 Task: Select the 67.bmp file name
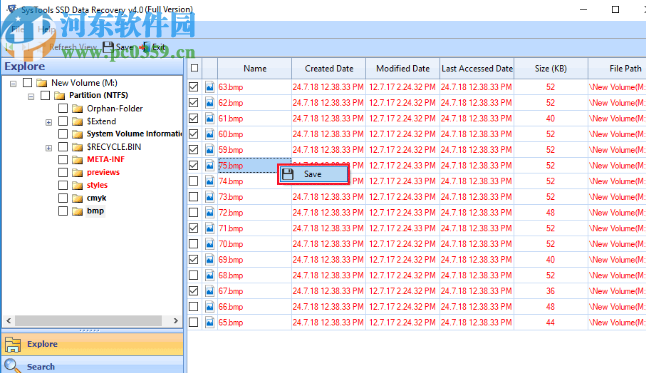[x=231, y=291]
